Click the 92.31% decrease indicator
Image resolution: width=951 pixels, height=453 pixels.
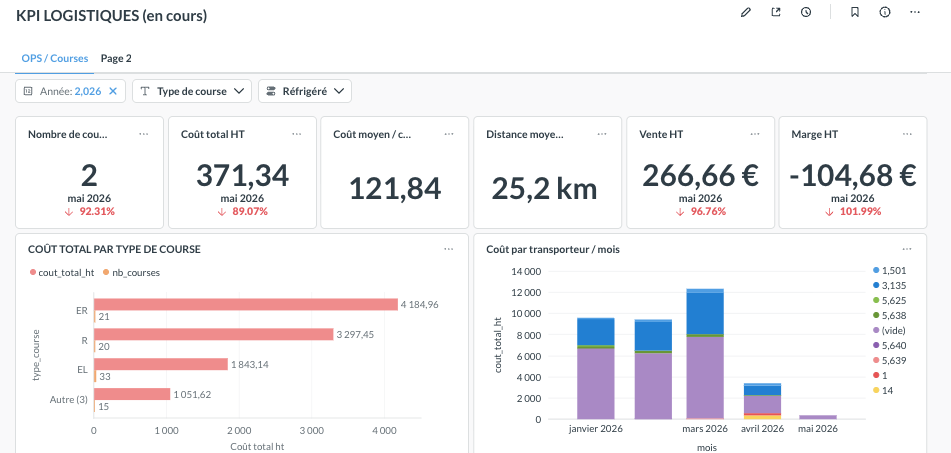click(89, 212)
